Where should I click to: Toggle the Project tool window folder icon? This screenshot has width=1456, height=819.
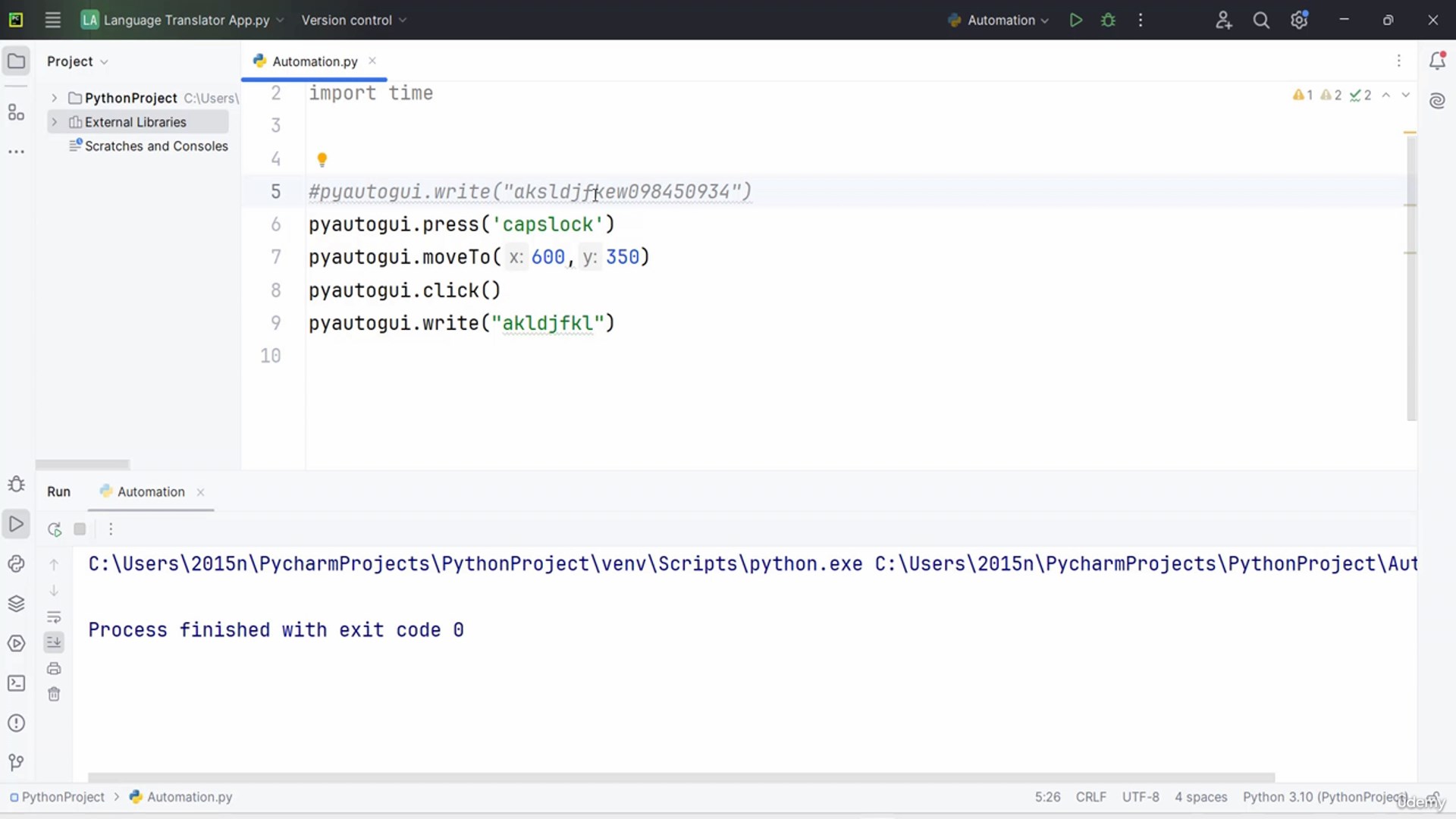16,61
